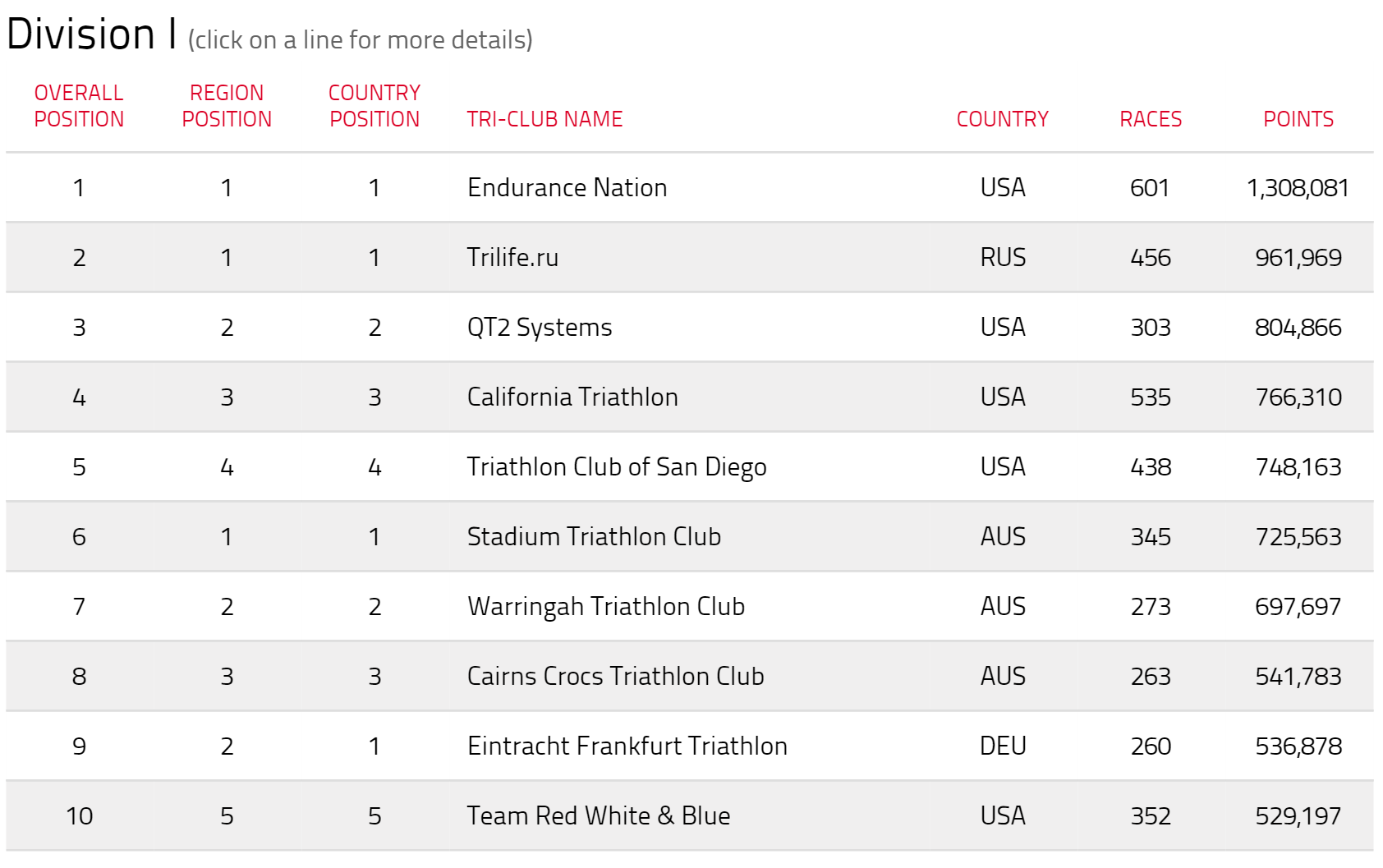Open Eintracht Frankfurt Triathlon details

(x=689, y=746)
